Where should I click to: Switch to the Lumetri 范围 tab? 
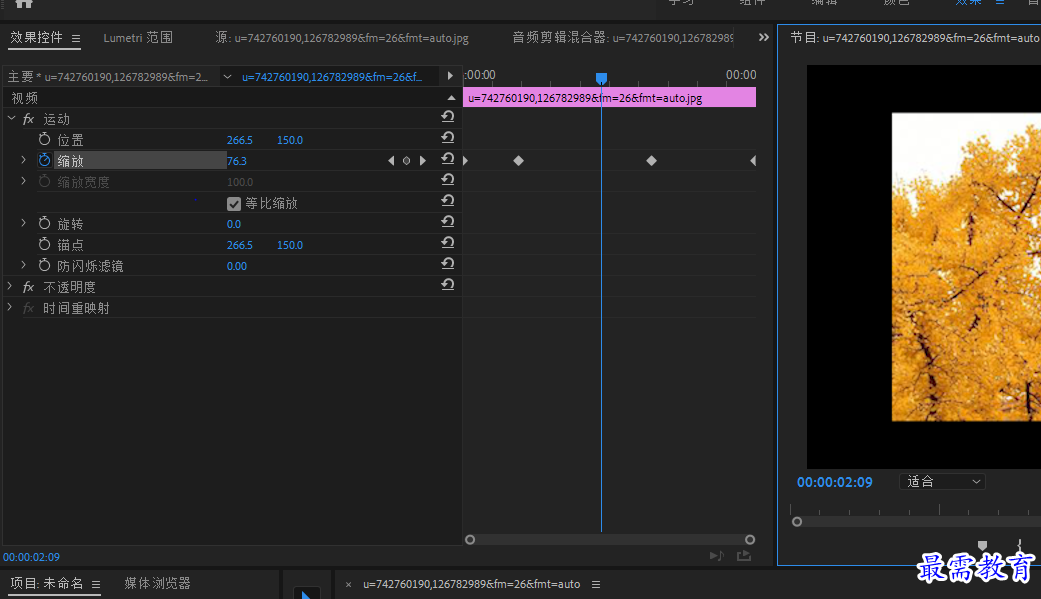tap(138, 38)
